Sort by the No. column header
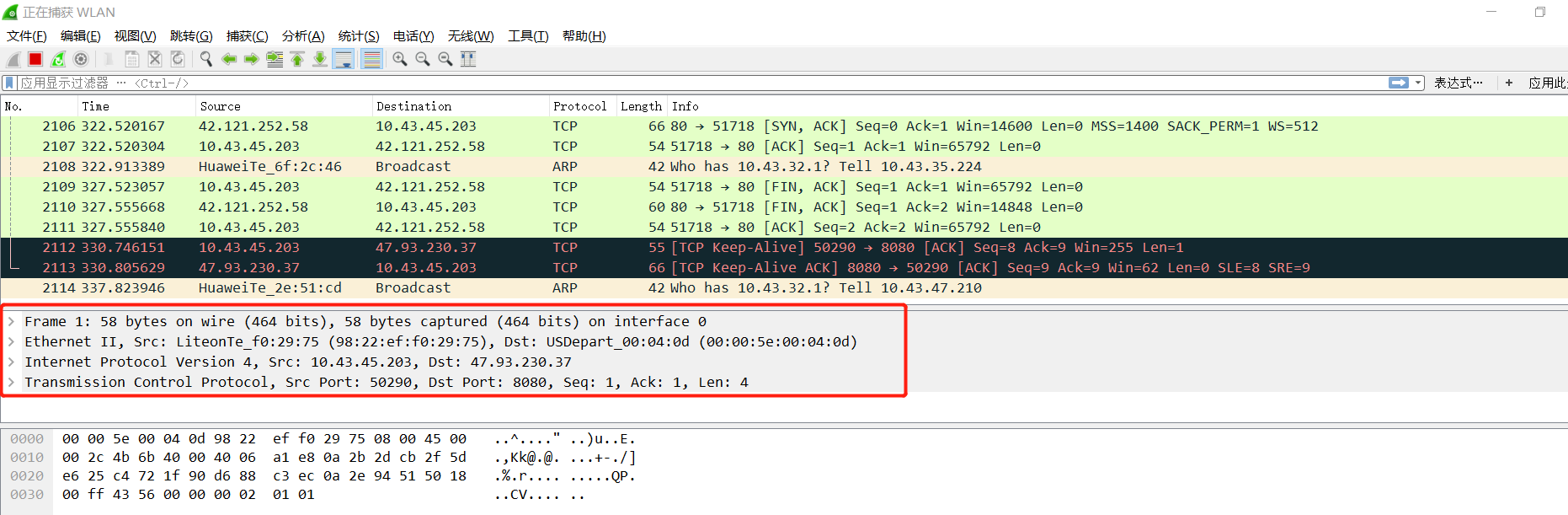Viewport: 1568px width, 515px height. 40,106
